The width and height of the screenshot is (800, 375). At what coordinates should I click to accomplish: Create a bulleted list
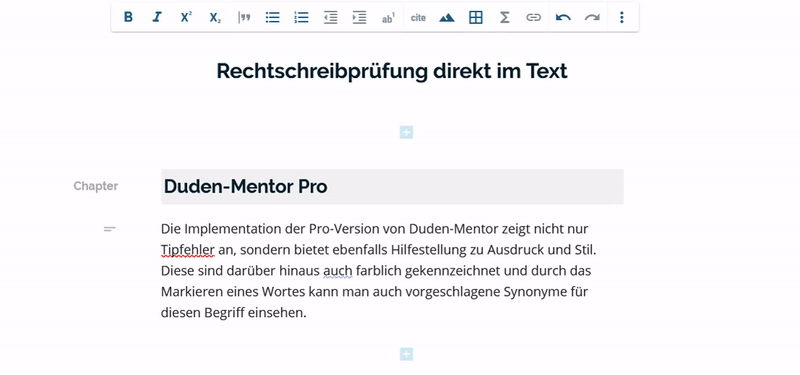[x=273, y=17]
